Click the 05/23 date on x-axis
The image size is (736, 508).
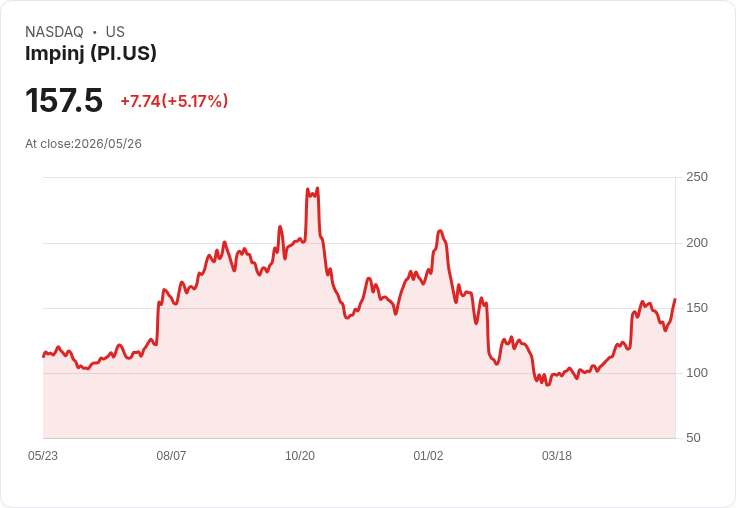(x=43, y=456)
